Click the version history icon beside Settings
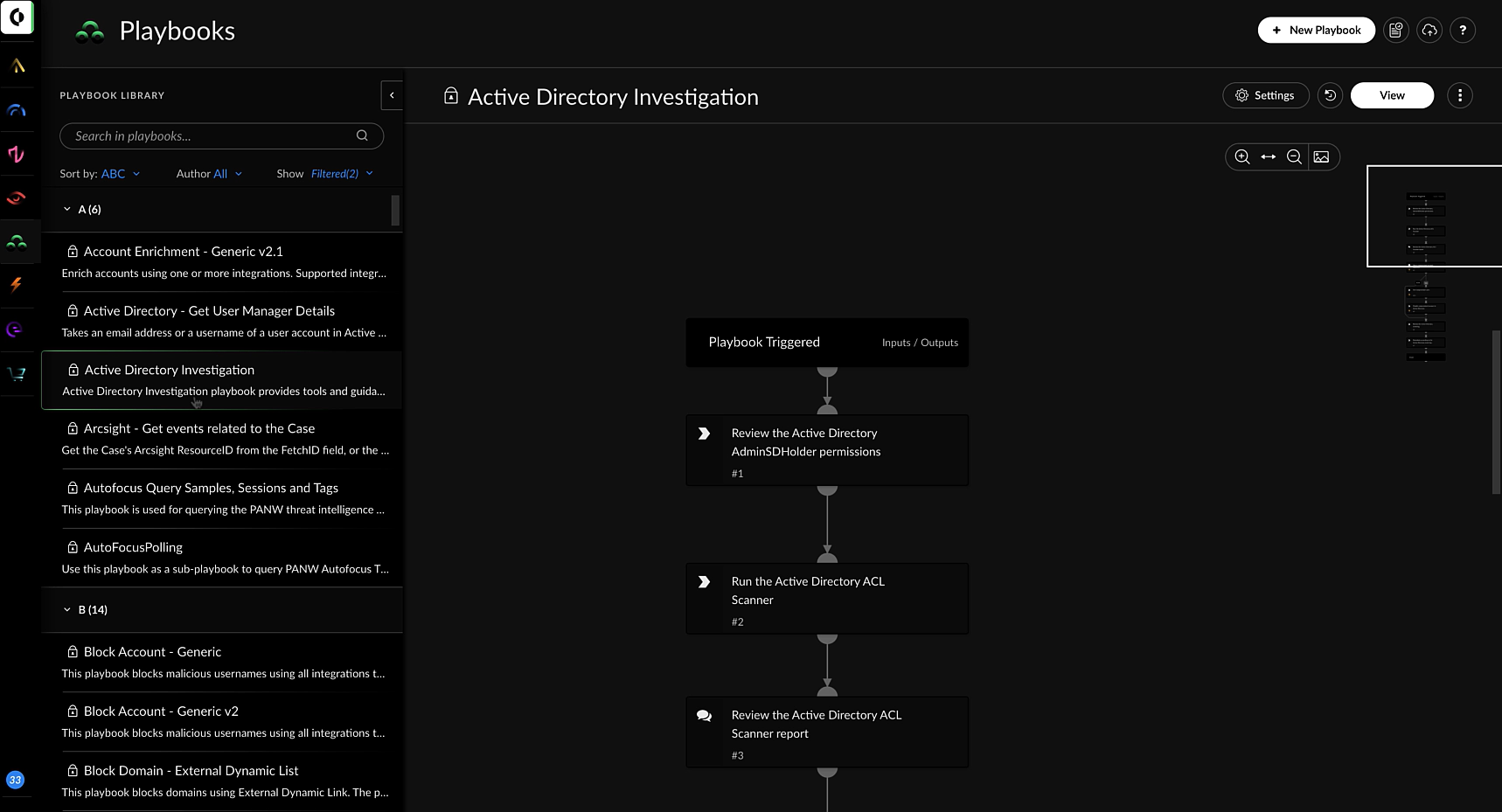Screen dimensions: 1502x812 (1330, 95)
